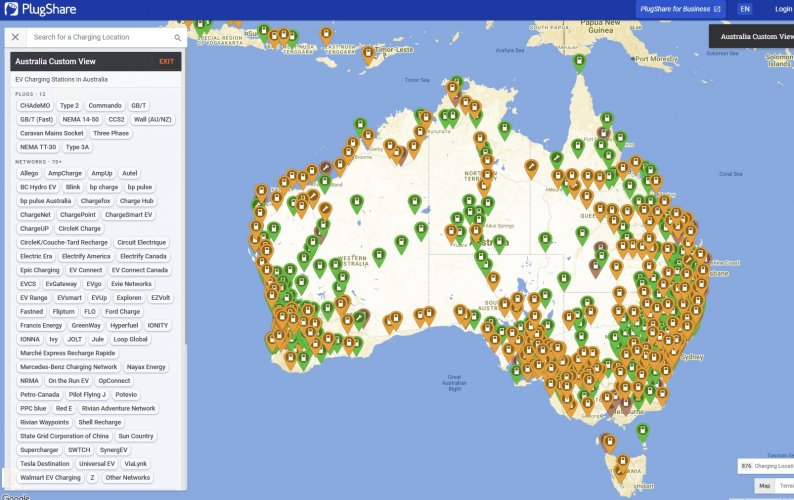Click the PlugShare logo in header

tap(41, 9)
